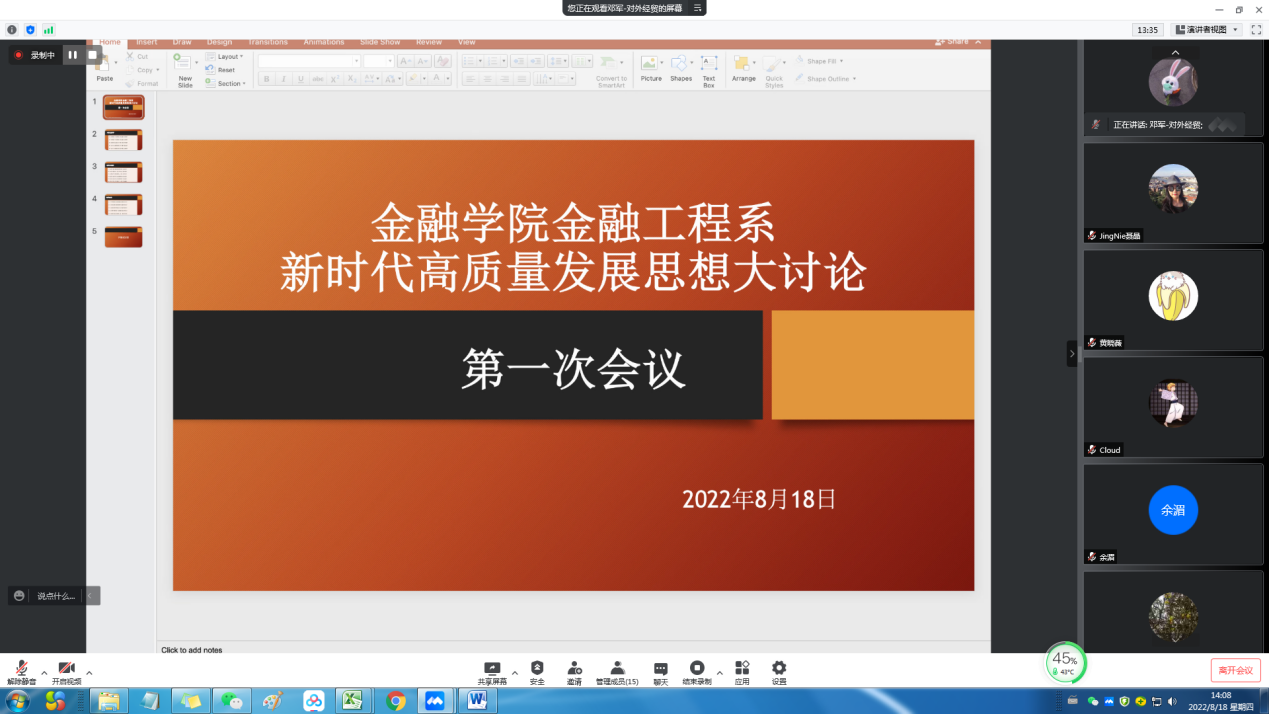
Task: Pause the ongoing recording indicator top left
Action: (x=71, y=54)
